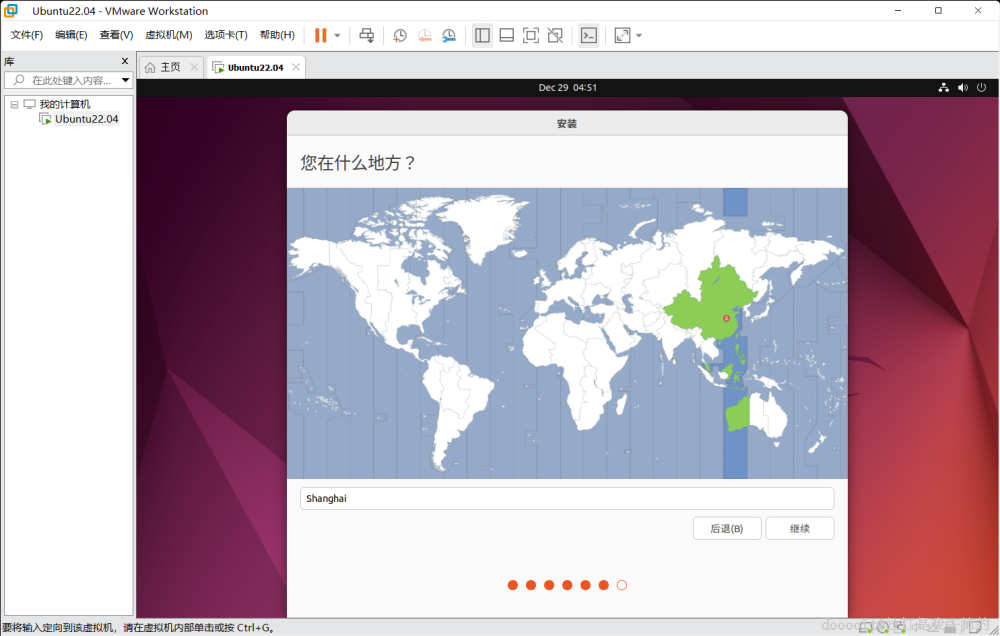The height and width of the screenshot is (636, 1000).
Task: Collapse the 我的计算机 tree node
Action: [14, 103]
